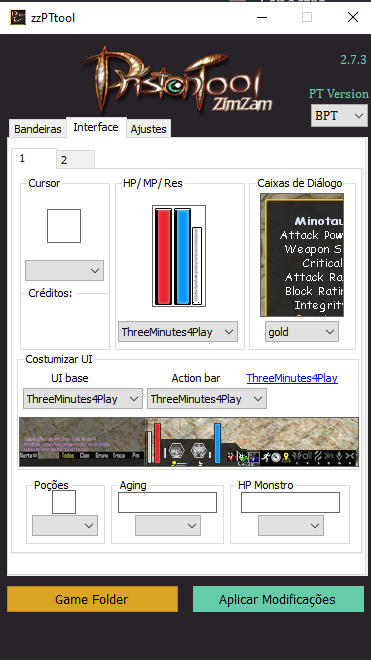
Task: Click the ThreeMinutes4Play hyperlink
Action: tap(292, 378)
